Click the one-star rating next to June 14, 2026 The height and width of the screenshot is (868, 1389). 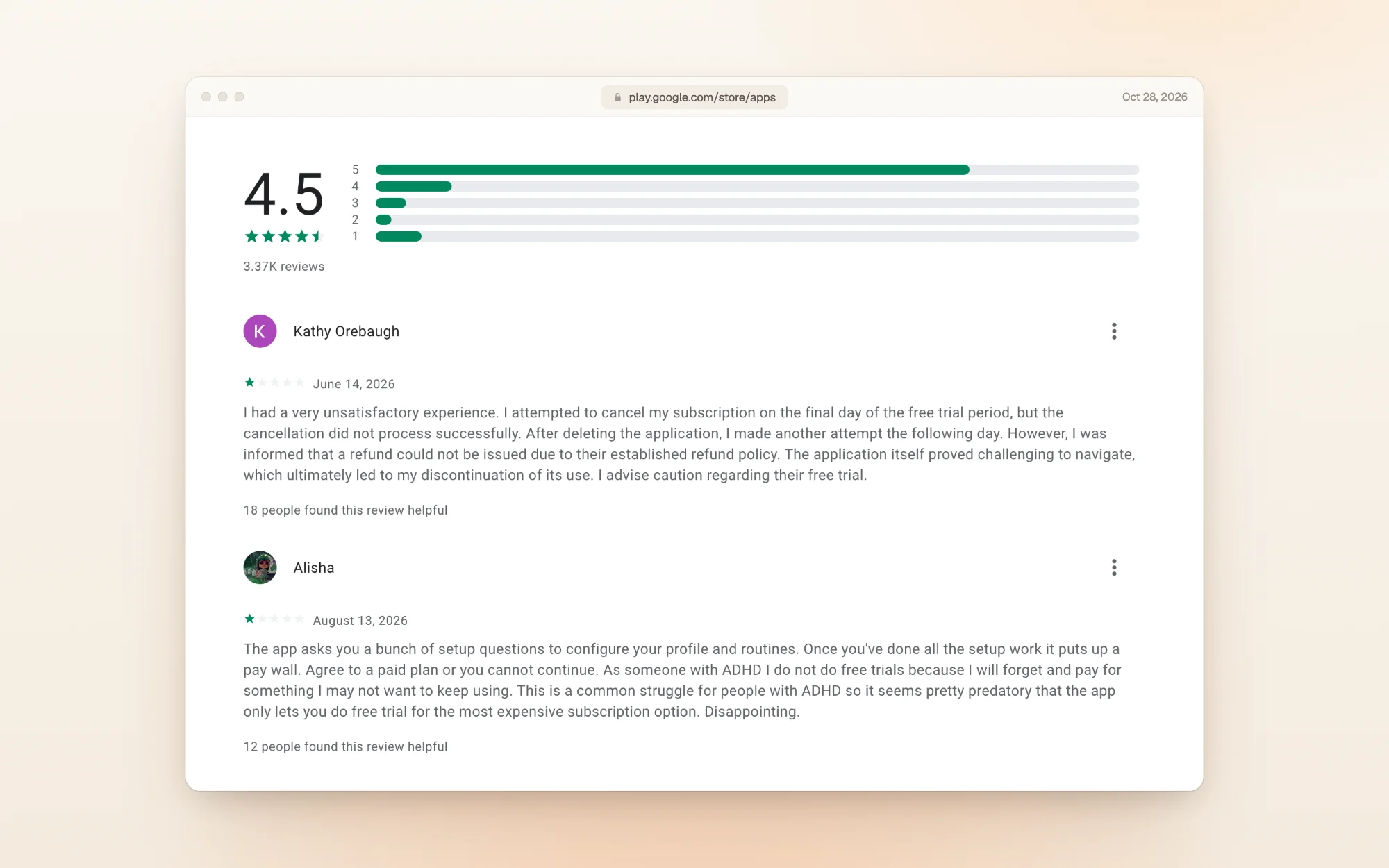[x=274, y=383]
